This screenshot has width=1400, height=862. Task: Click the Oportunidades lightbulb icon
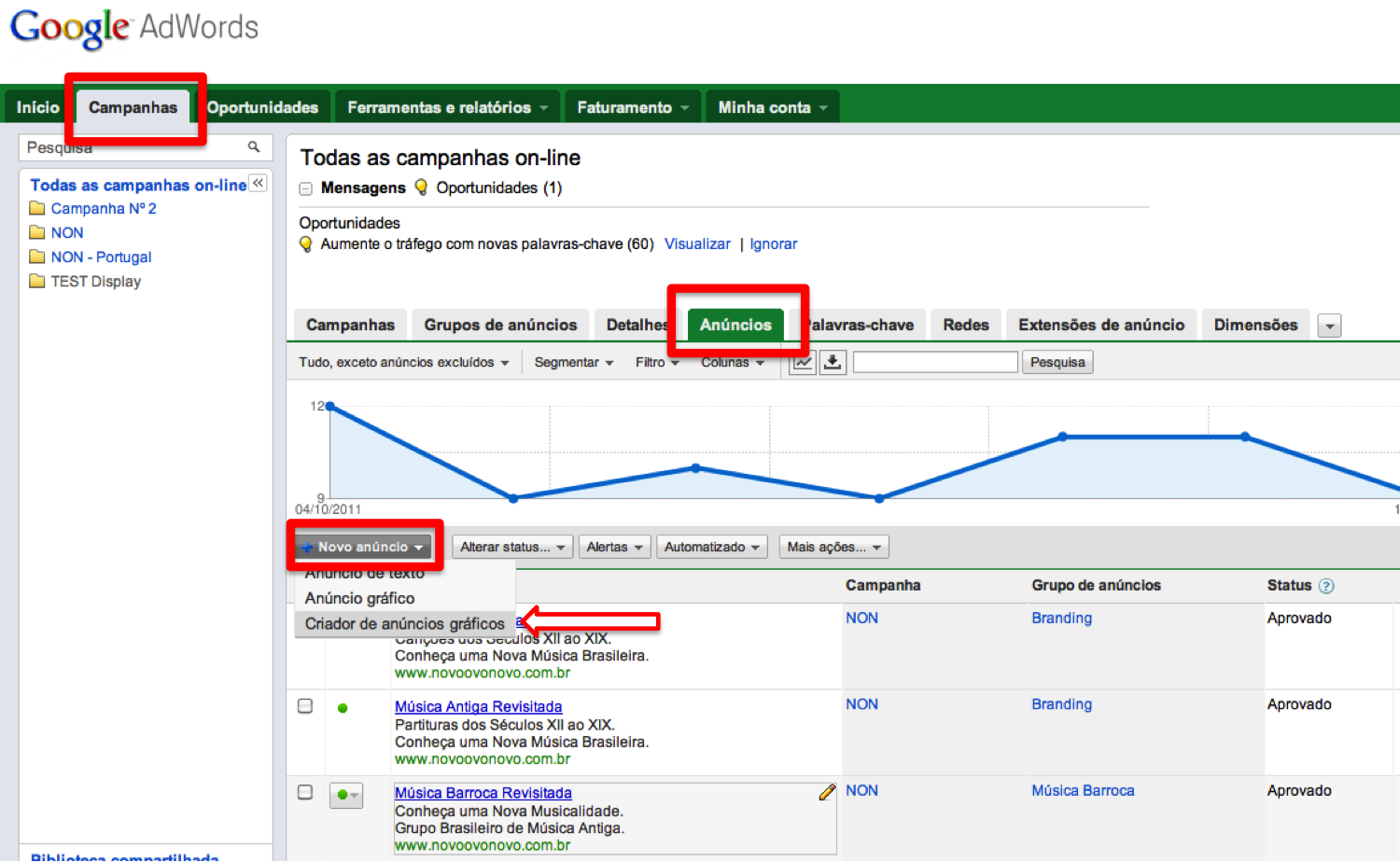[x=421, y=187]
